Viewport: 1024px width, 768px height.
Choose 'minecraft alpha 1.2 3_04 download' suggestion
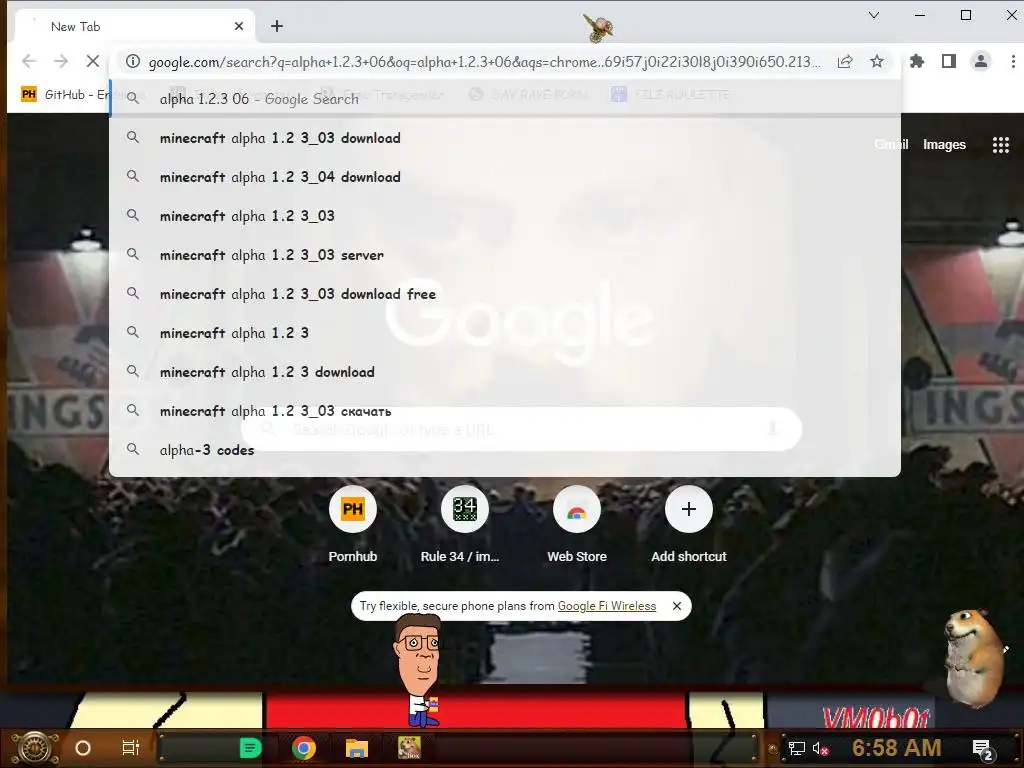[x=505, y=177]
